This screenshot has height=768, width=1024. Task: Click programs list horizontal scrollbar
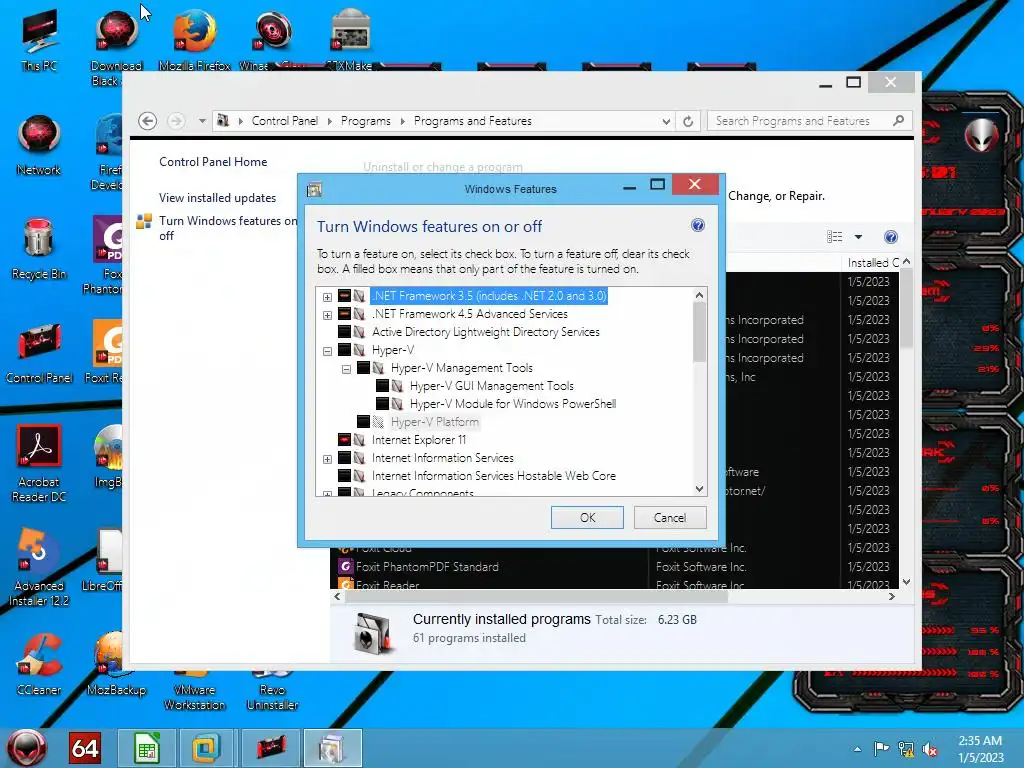coord(536,596)
